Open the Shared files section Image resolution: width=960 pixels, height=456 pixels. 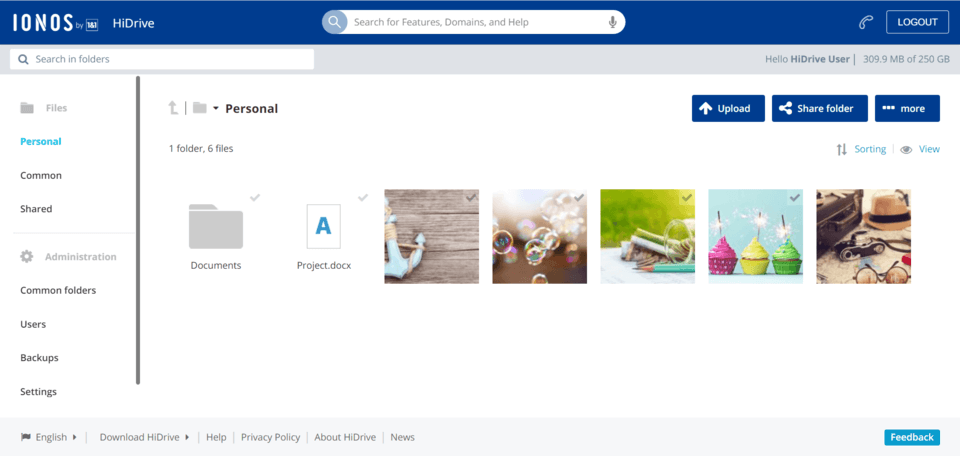pyautogui.click(x=36, y=209)
